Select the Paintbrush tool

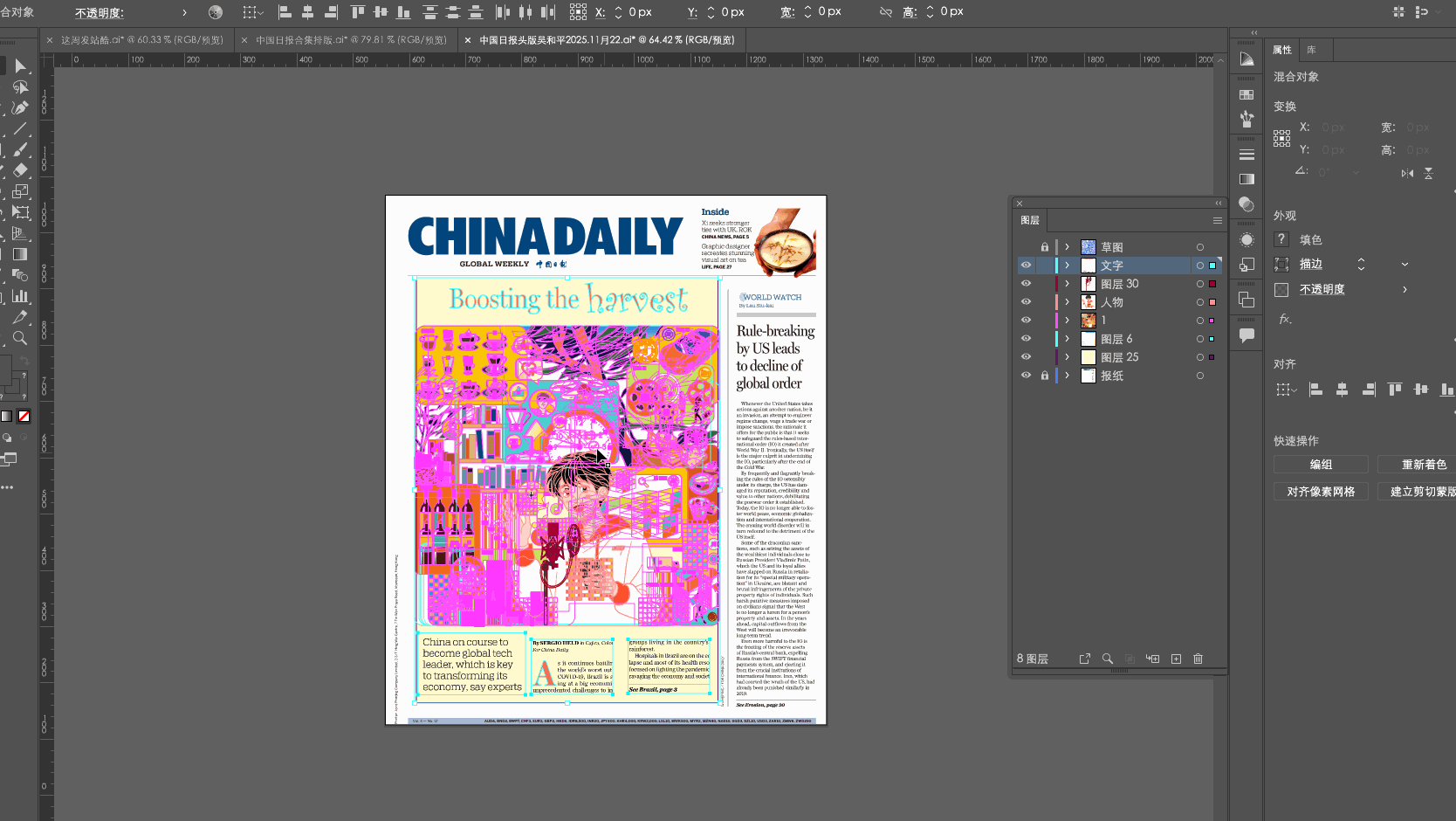tap(20, 150)
